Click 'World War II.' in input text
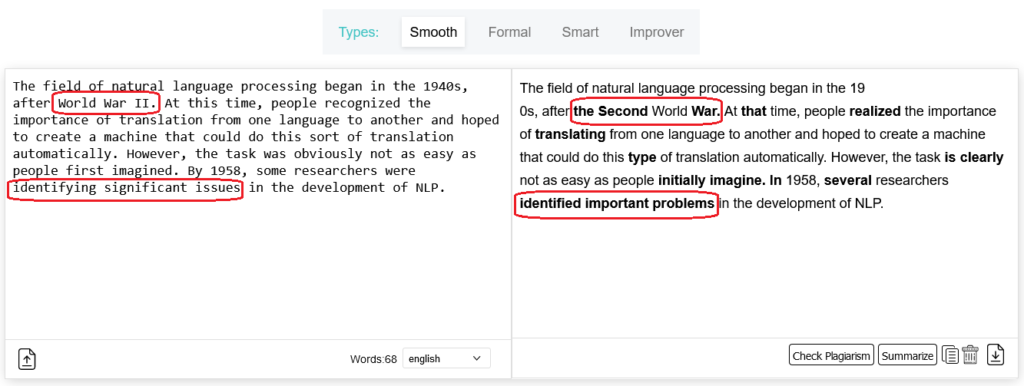The image size is (1024, 386). coord(108,103)
